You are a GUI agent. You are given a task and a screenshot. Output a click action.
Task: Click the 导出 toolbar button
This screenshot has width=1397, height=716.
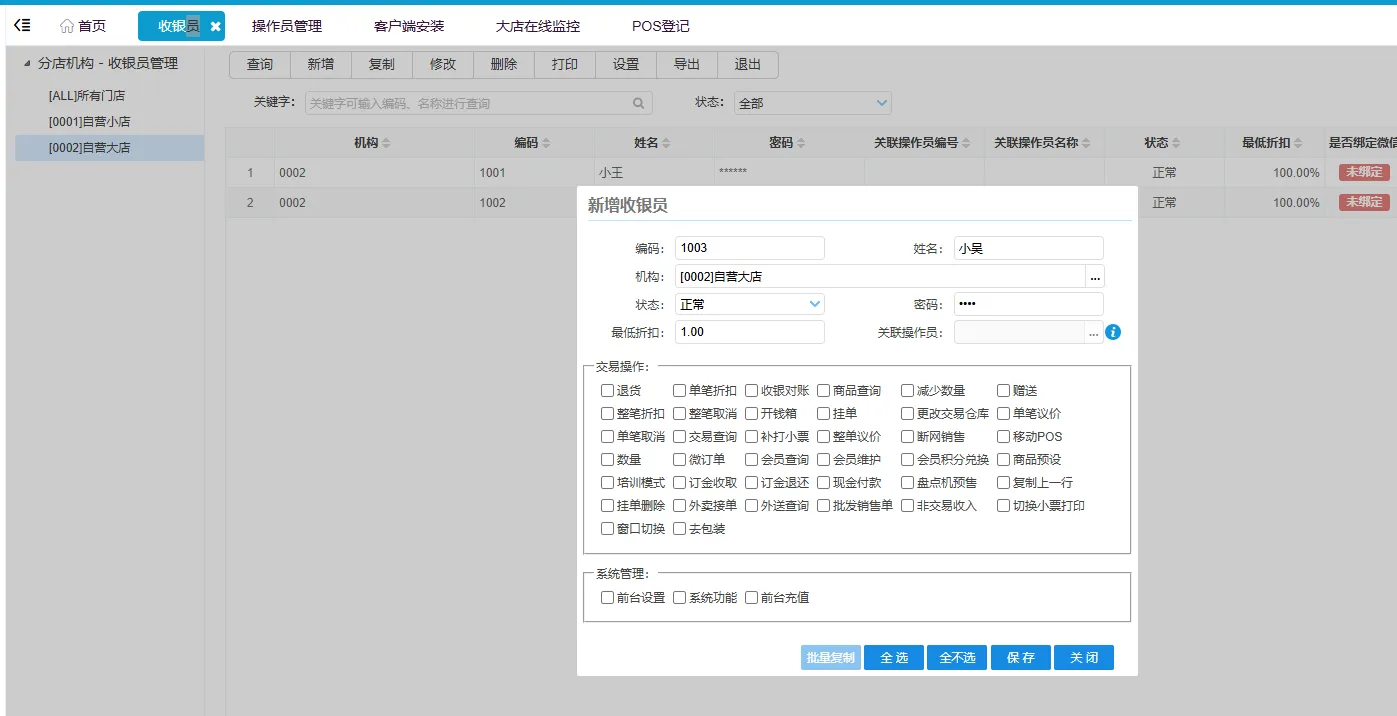[687, 64]
